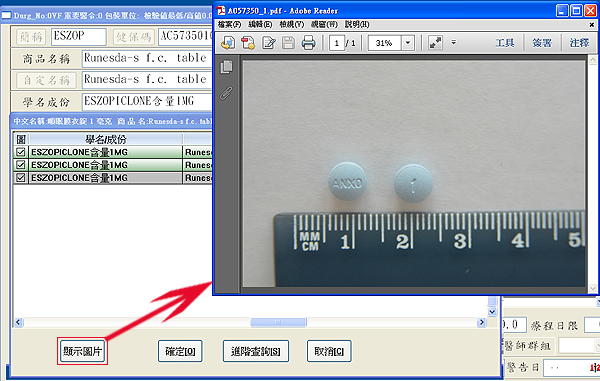The image size is (600, 381).
Task: Click the page number input field
Action: 337,43
